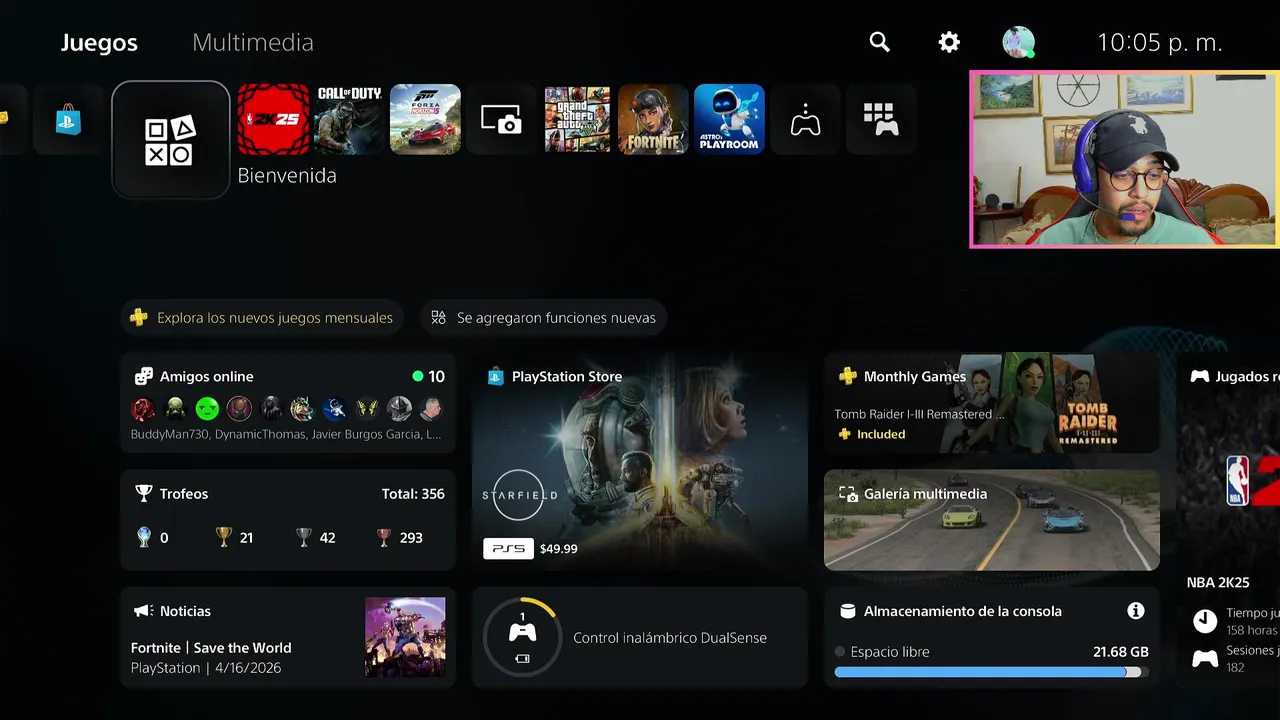Click the Bienvenida label
This screenshot has height=720, width=1280.
(x=287, y=176)
